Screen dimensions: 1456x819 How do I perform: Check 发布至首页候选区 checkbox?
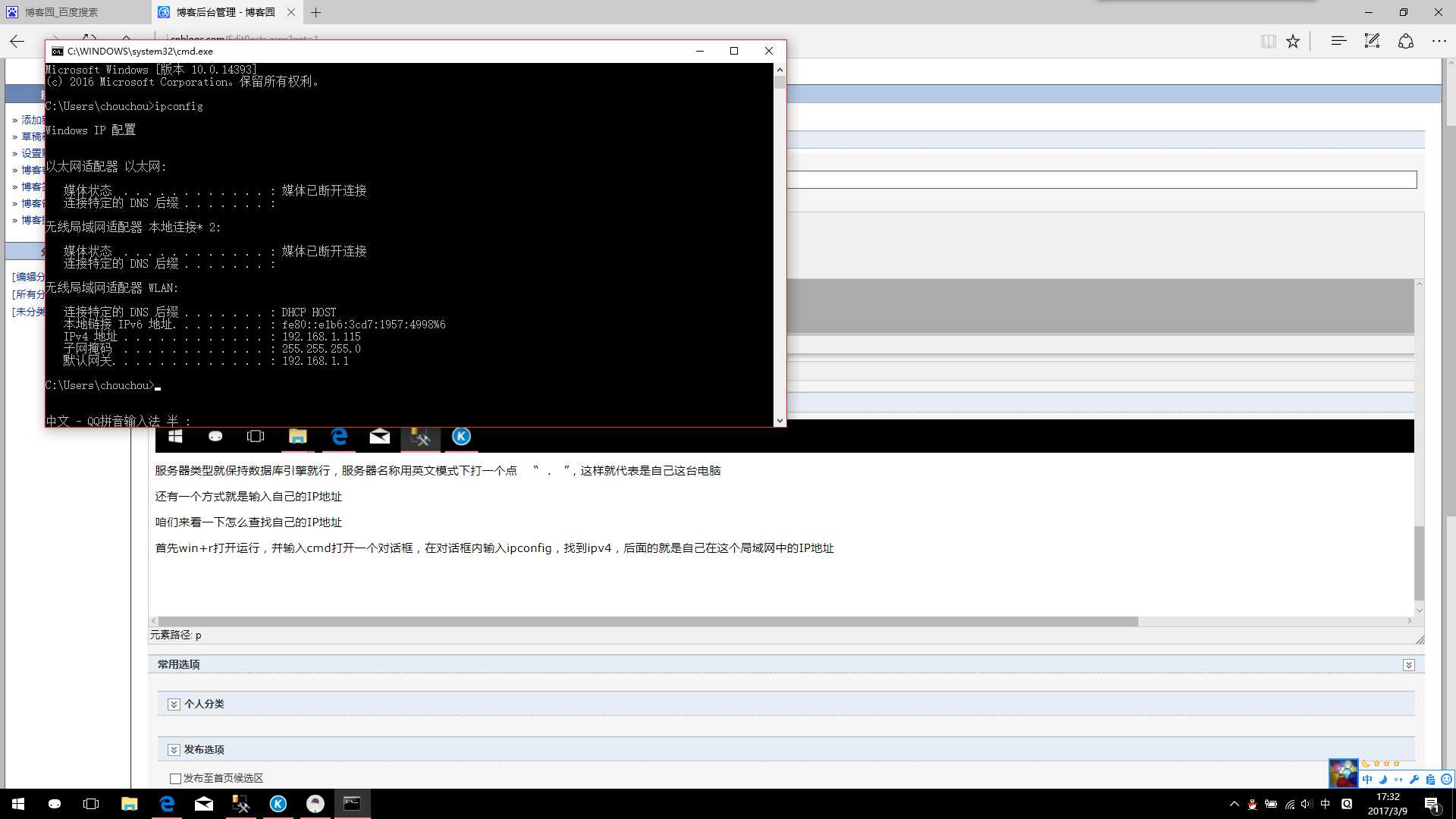175,779
